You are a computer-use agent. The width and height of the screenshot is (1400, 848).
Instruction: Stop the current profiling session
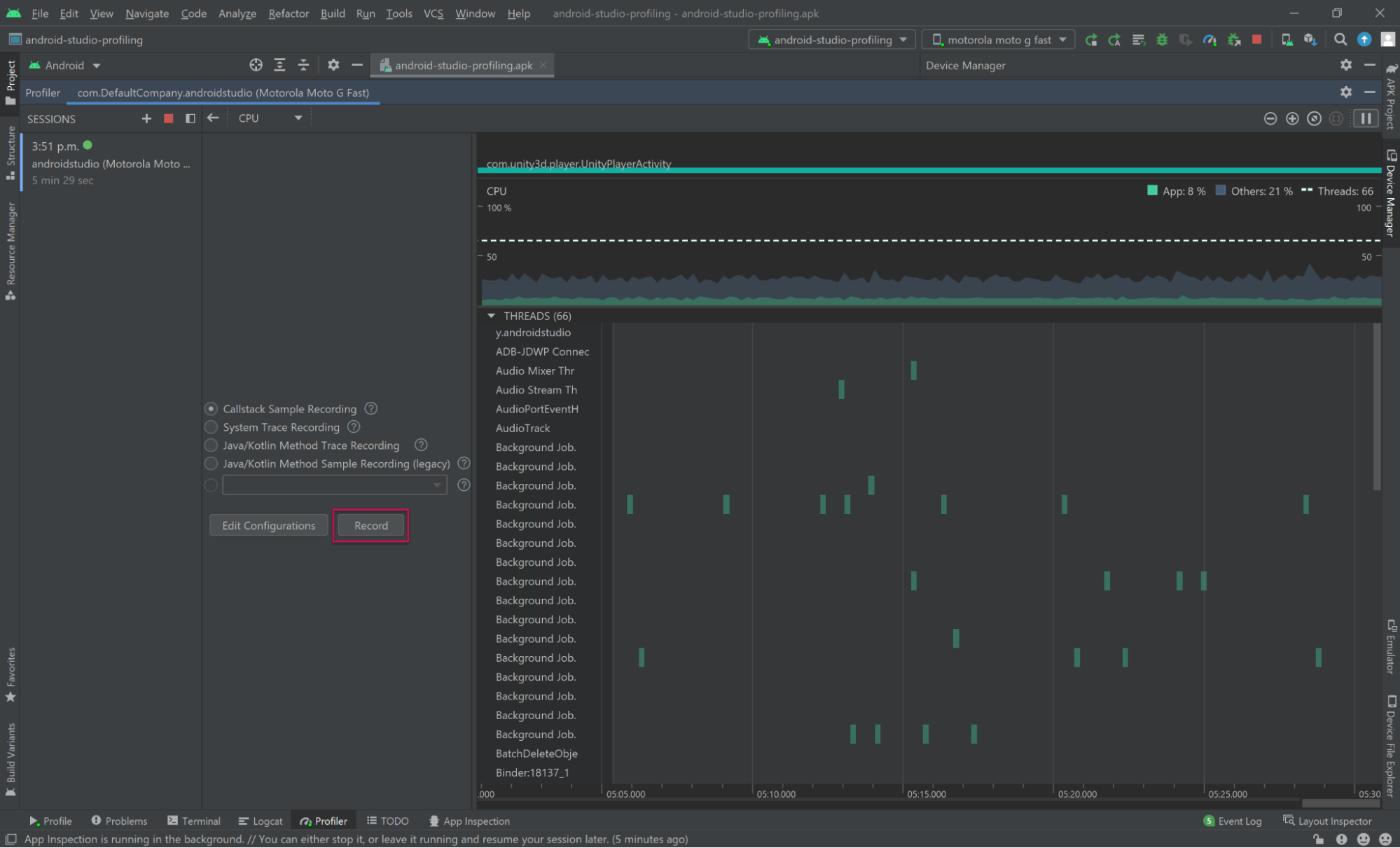(x=168, y=118)
